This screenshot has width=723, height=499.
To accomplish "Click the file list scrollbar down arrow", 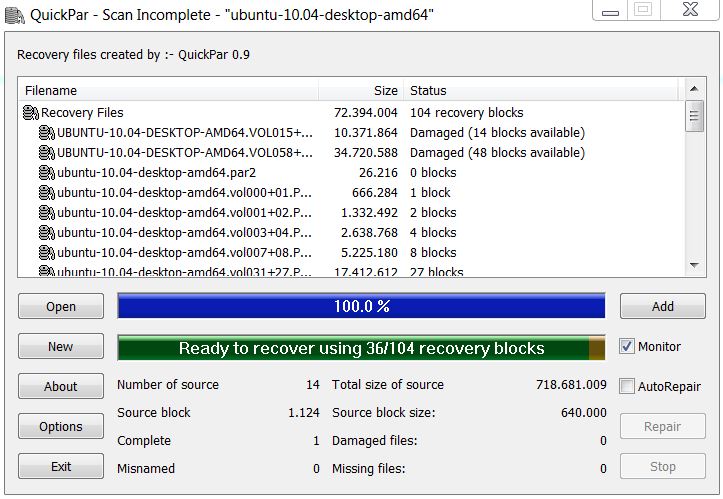I will pos(694,265).
